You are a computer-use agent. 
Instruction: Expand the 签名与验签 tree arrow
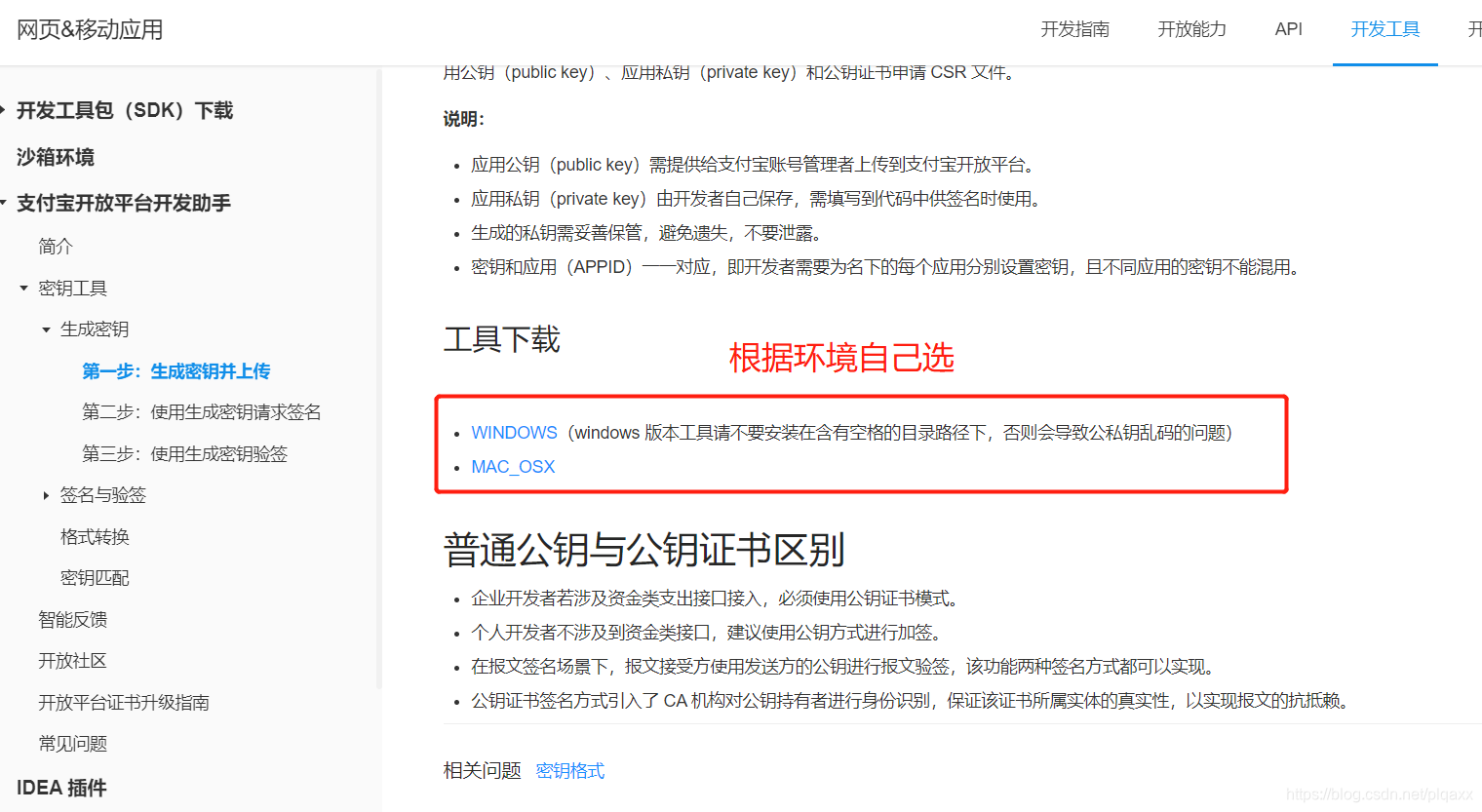[46, 495]
